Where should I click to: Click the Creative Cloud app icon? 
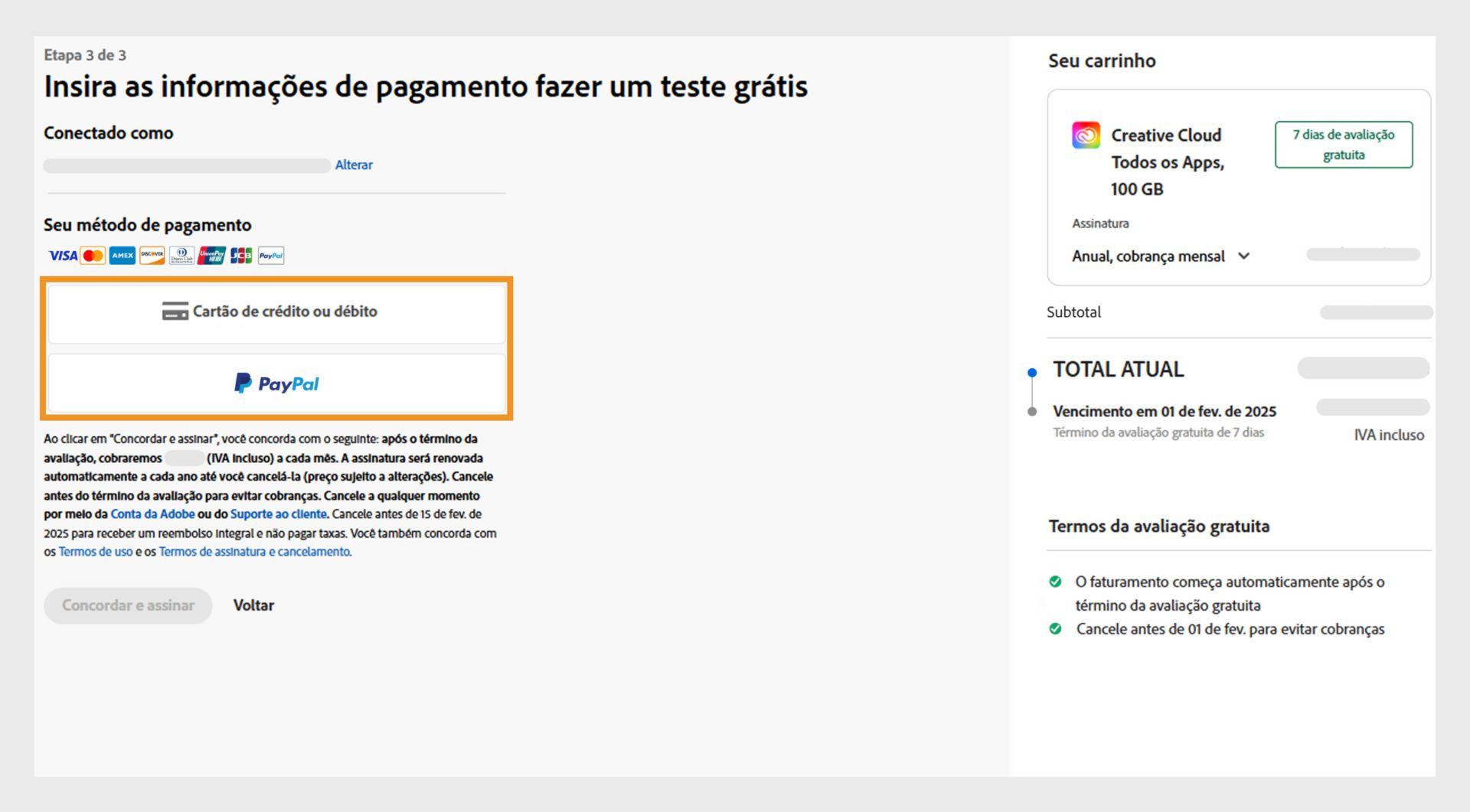pyautogui.click(x=1086, y=135)
